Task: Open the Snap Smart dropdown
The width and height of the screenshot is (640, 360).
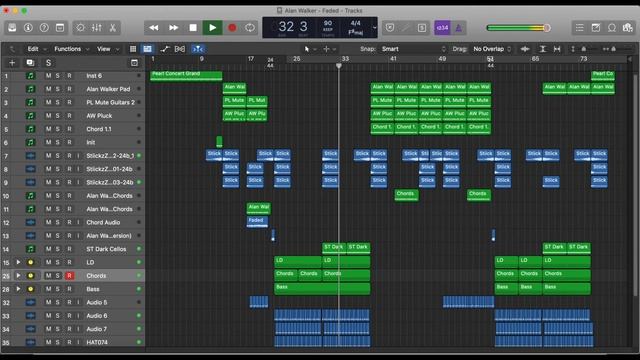Action: [413, 49]
